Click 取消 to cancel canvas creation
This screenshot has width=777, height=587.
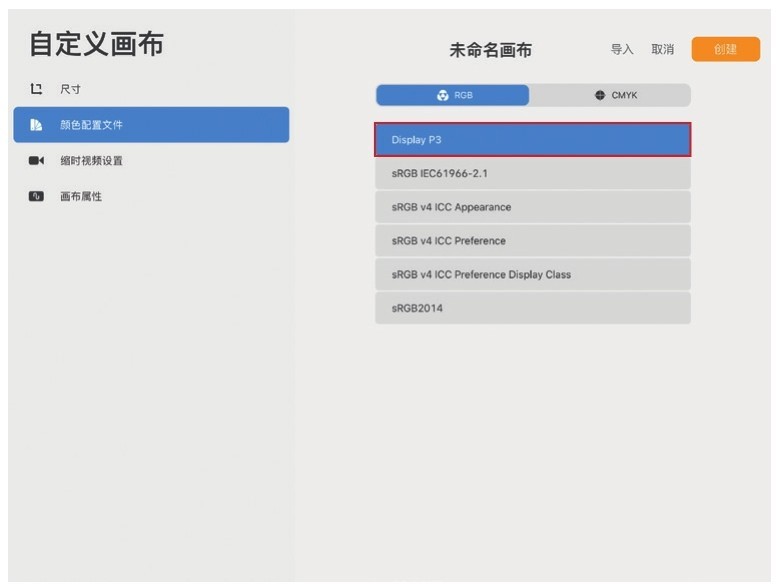click(663, 49)
